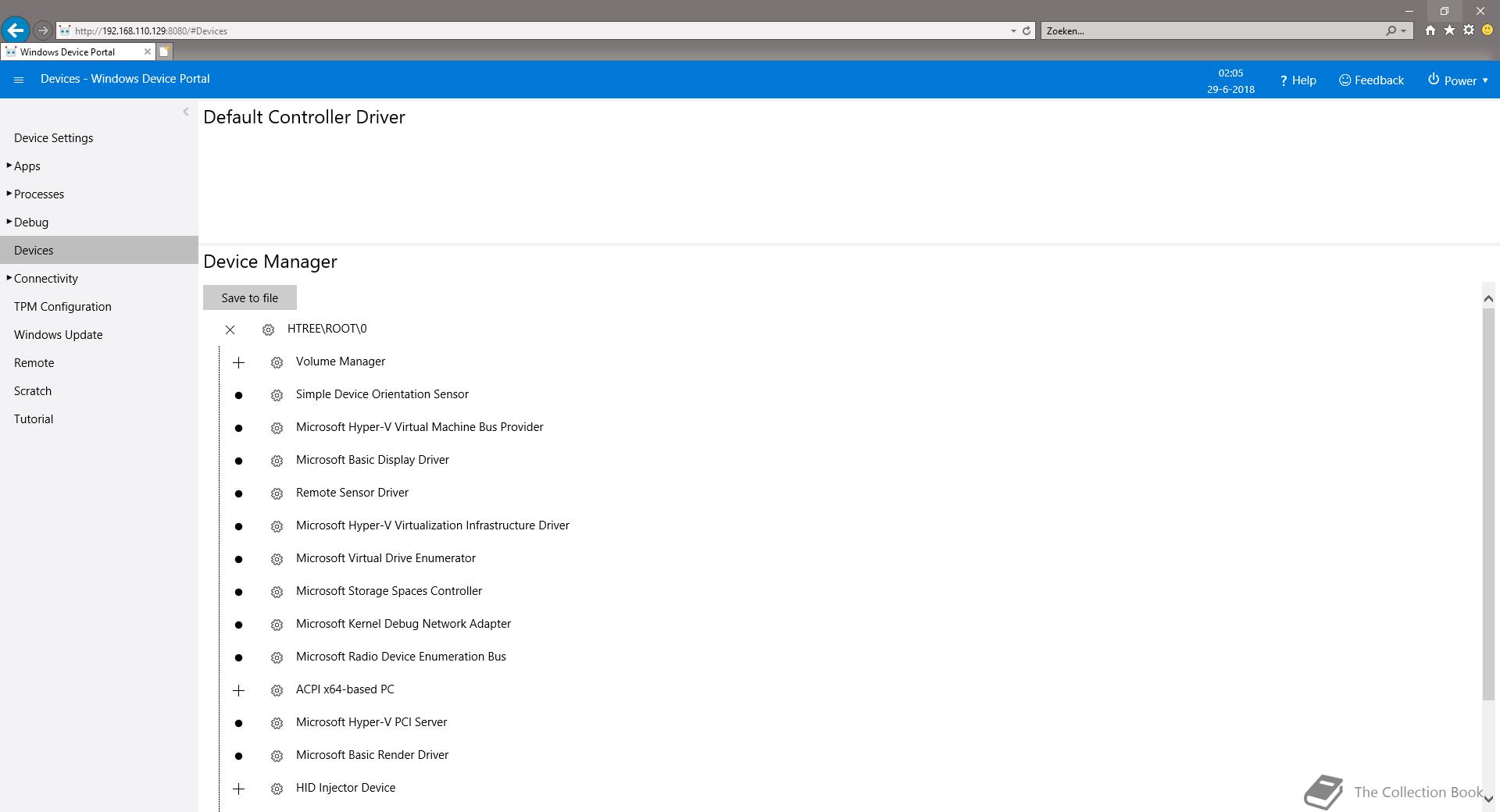The width and height of the screenshot is (1500, 812).
Task: Open Device Settings page
Action: click(x=53, y=137)
